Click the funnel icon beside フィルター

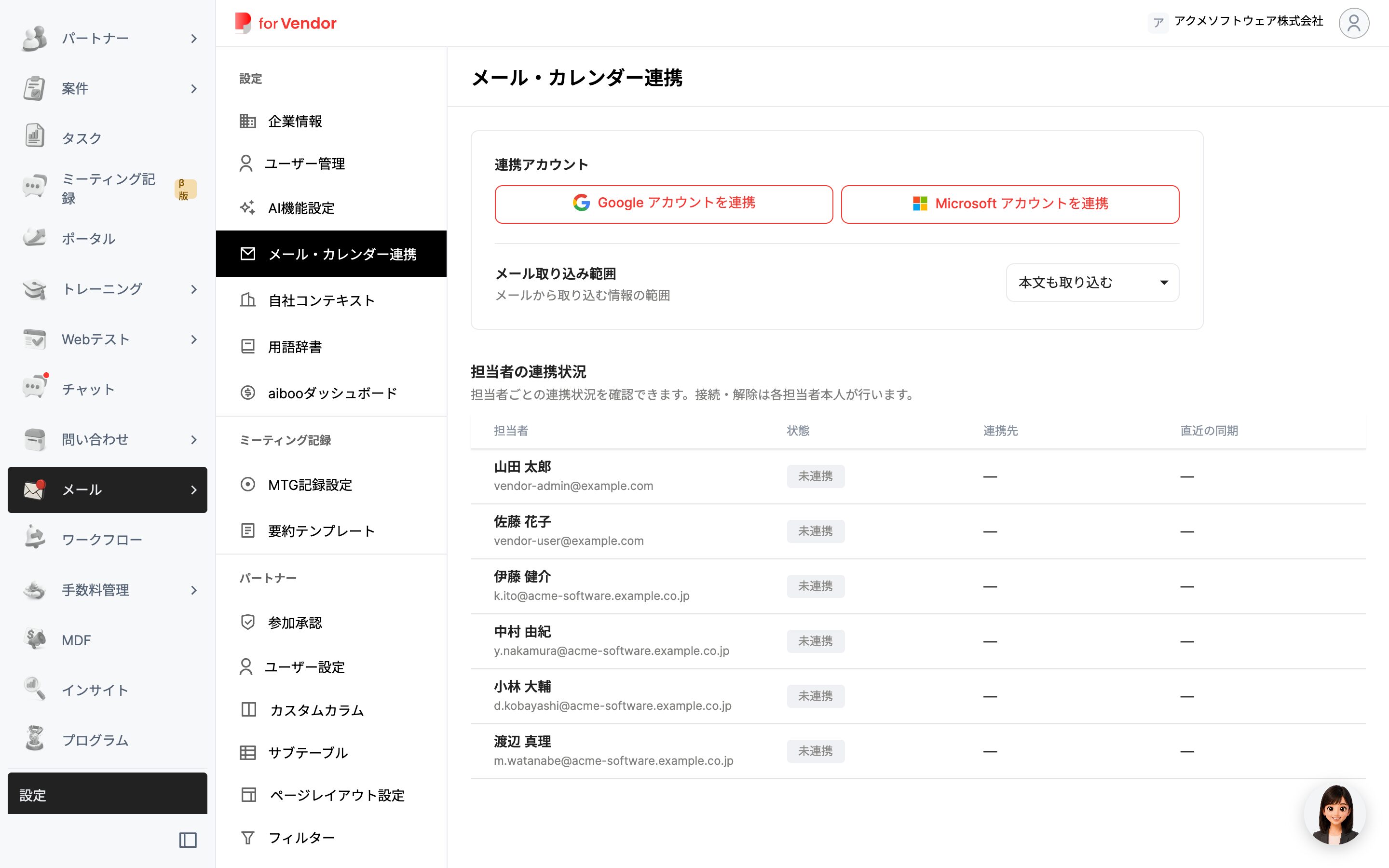[x=247, y=838]
